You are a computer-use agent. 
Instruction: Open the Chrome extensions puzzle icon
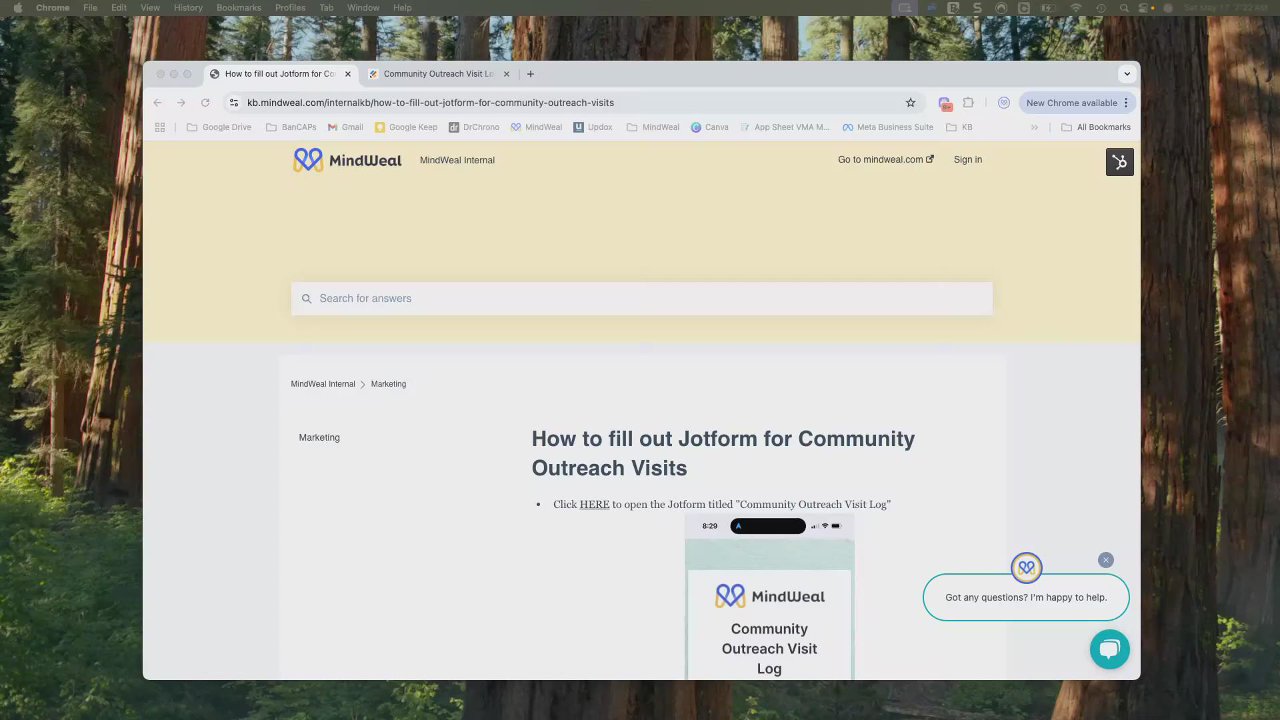[968, 102]
